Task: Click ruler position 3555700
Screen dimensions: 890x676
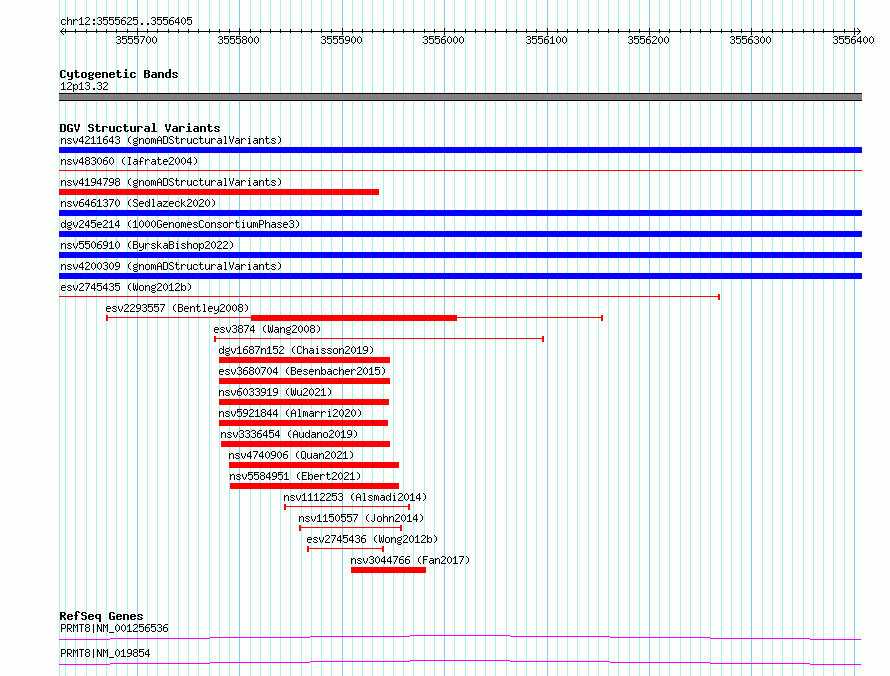Action: click(136, 40)
